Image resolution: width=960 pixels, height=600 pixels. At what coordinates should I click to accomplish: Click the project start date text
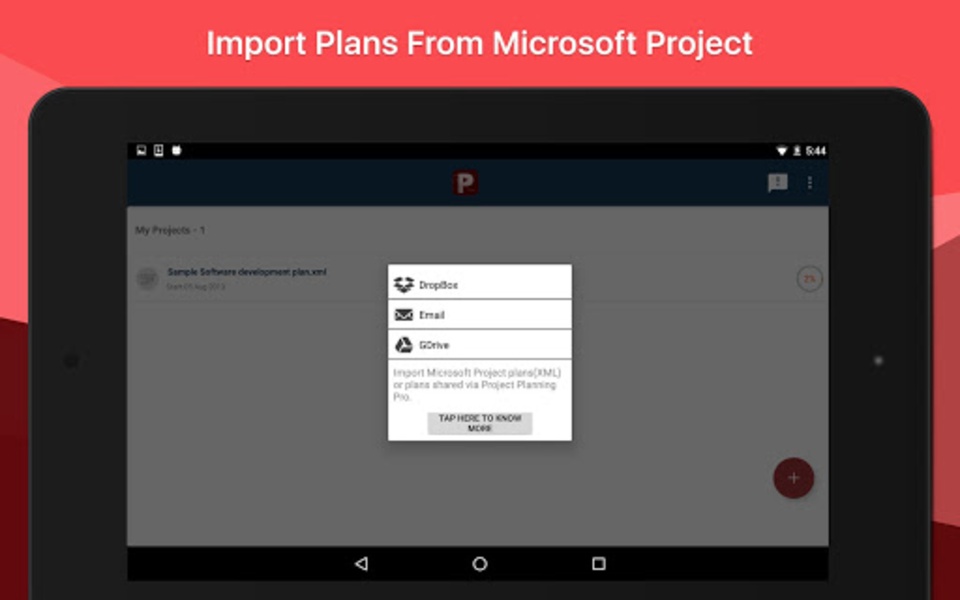coord(196,287)
